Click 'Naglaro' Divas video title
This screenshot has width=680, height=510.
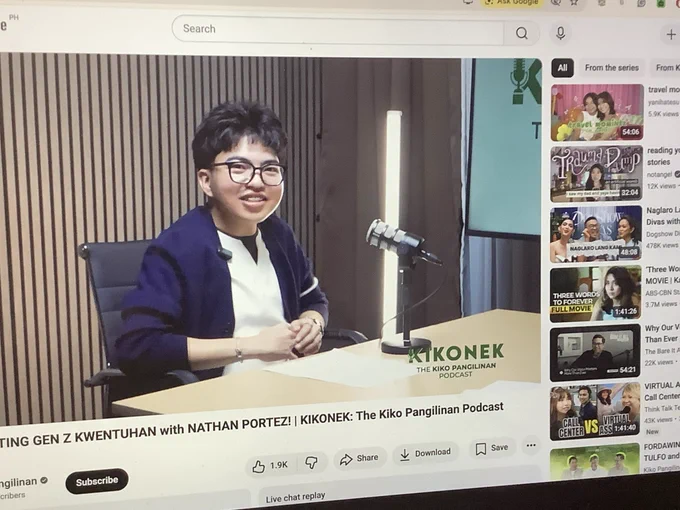coord(663,216)
